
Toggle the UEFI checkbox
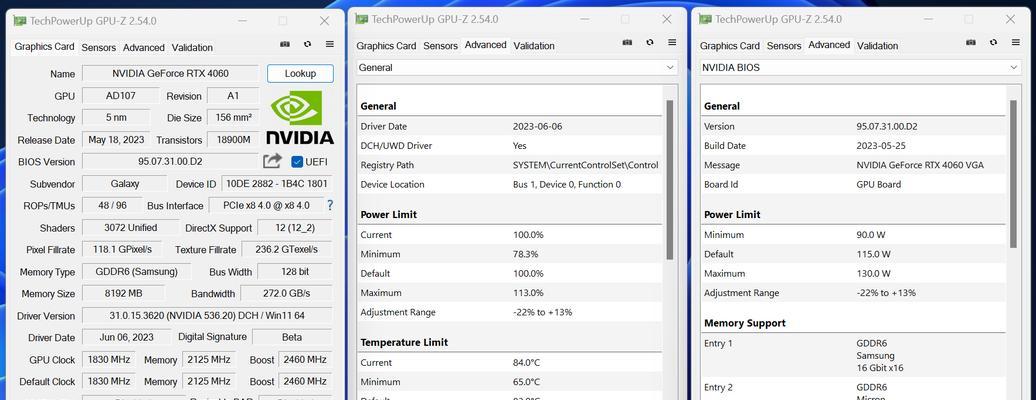297,161
